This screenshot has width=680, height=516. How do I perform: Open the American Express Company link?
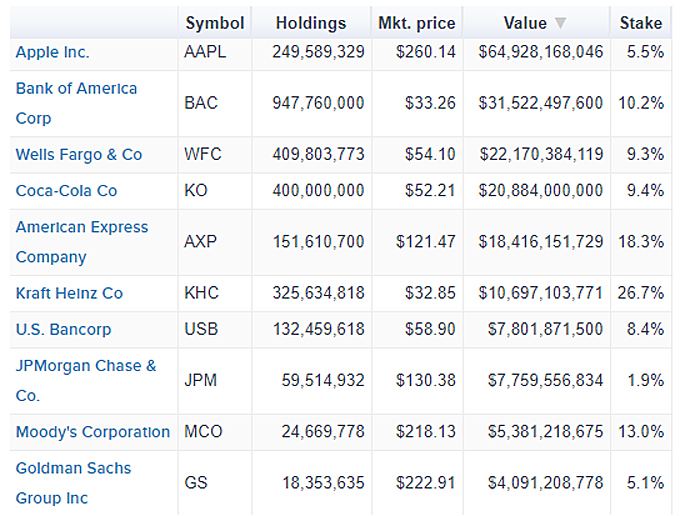click(82, 242)
